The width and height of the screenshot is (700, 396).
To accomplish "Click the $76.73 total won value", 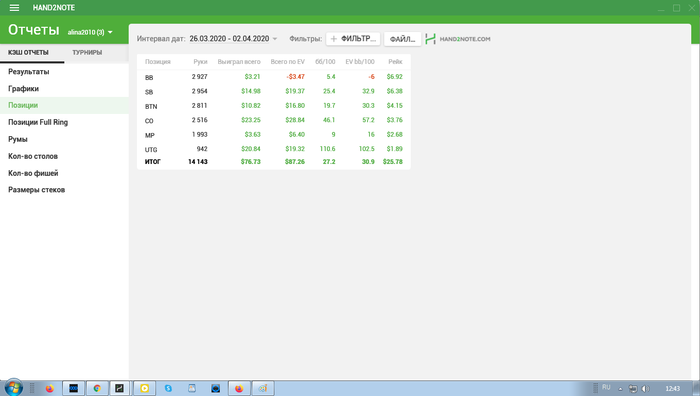I will tap(250, 162).
